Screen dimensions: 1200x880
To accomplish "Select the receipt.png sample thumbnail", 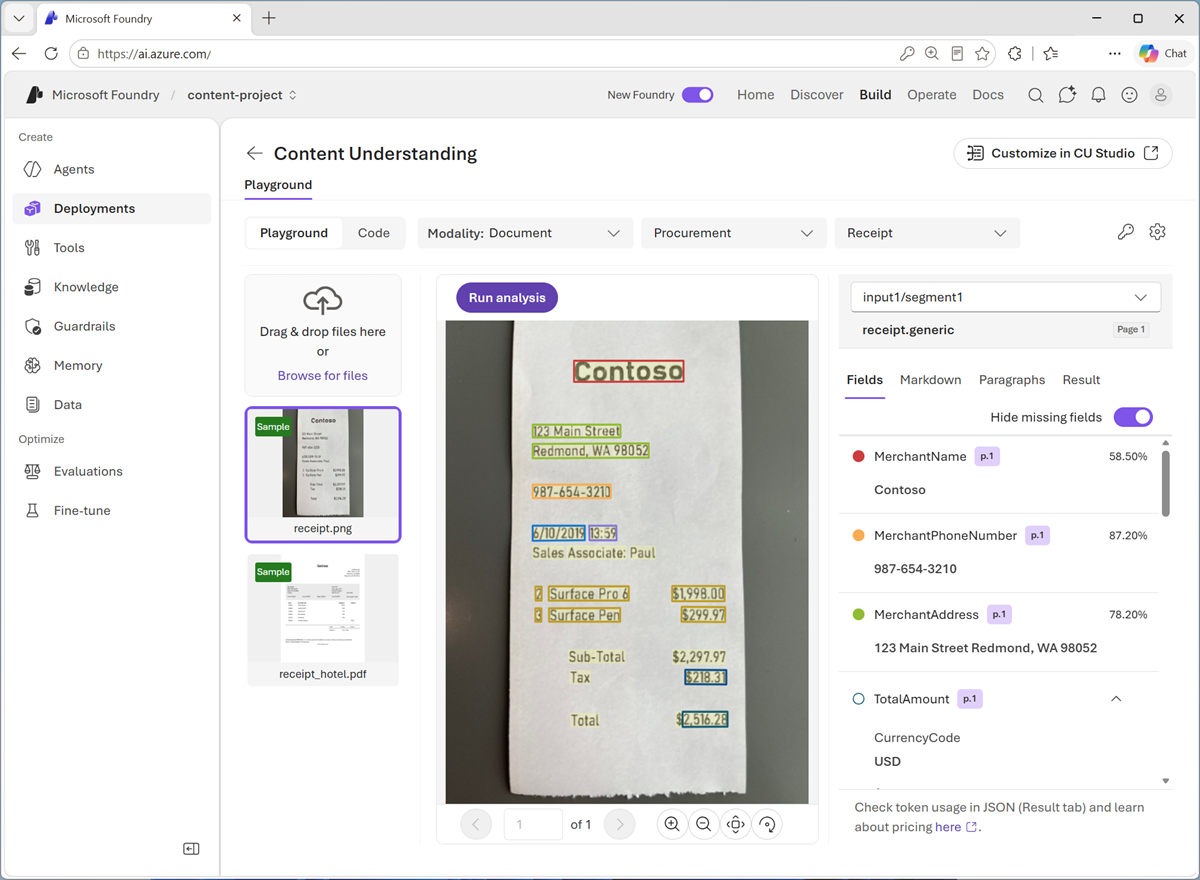I will coord(323,474).
